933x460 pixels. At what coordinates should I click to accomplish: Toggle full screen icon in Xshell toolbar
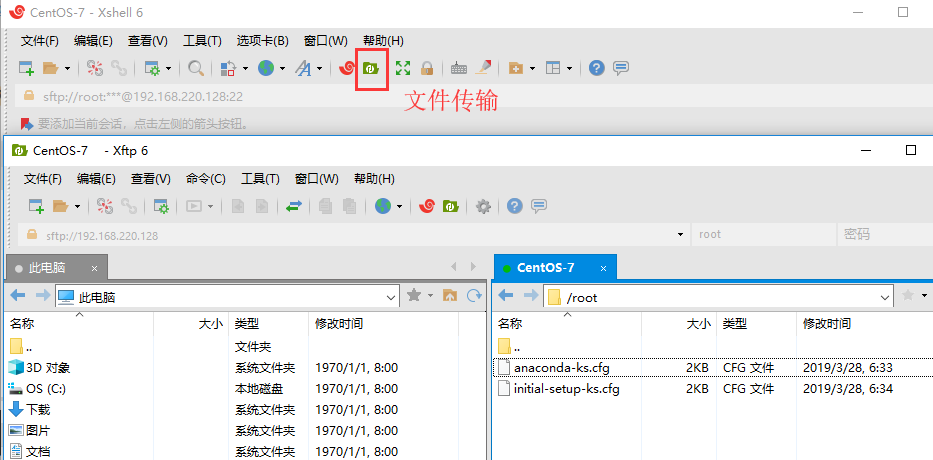pos(403,68)
